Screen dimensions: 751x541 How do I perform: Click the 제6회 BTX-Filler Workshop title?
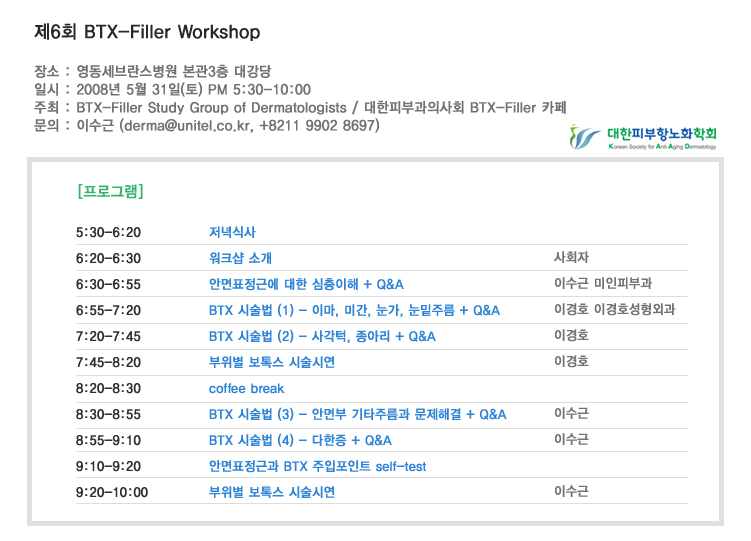click(147, 33)
